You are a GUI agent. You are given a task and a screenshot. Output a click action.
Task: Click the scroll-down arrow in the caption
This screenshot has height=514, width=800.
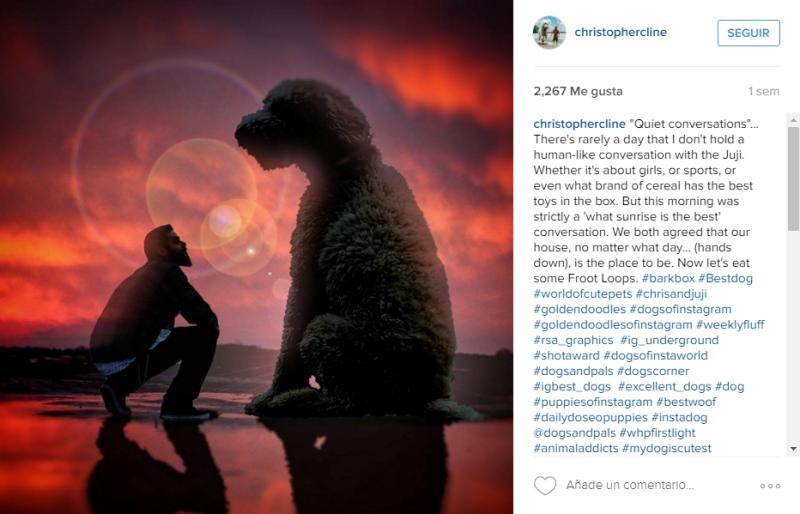point(793,449)
